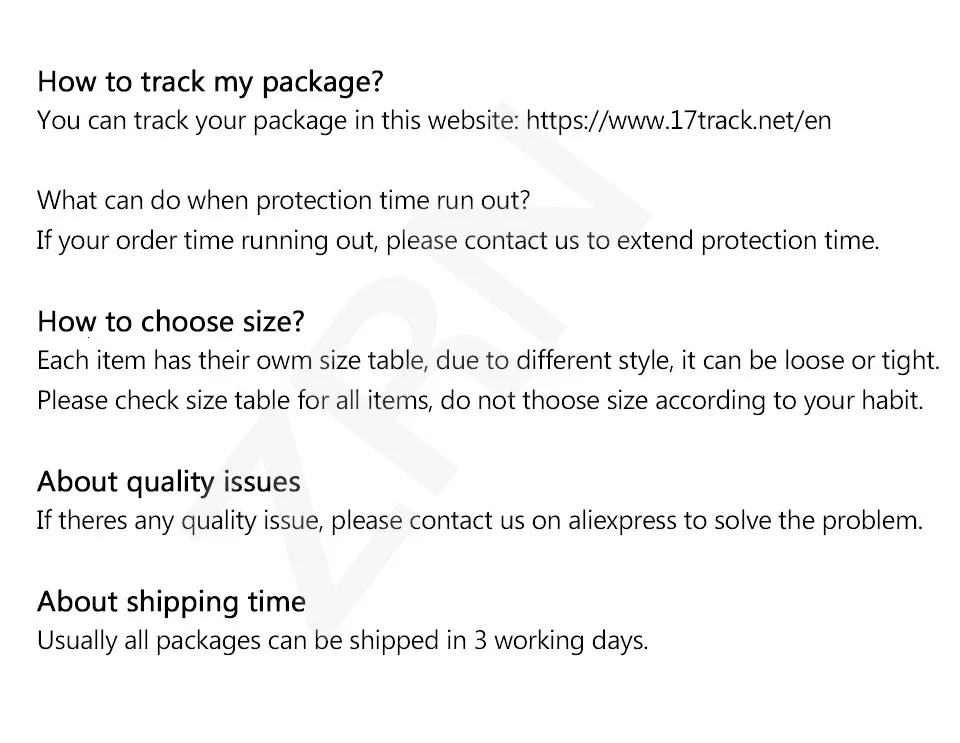960x743 pixels.
Task: Click the 'How to track my package?' heading
Action: 210,81
